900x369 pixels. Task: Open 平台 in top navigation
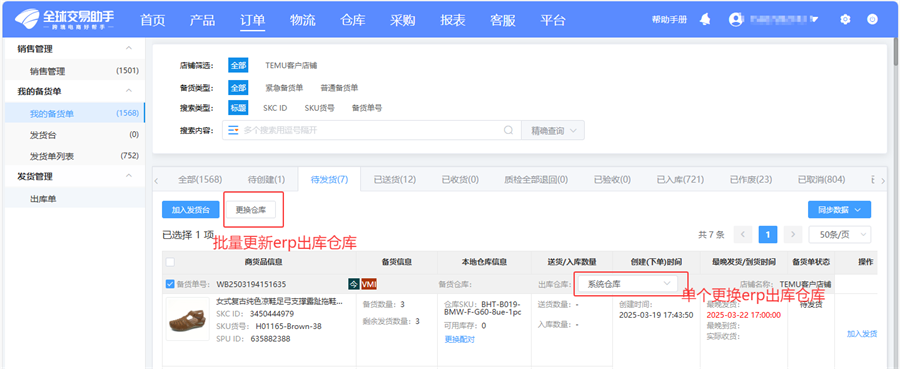553,20
